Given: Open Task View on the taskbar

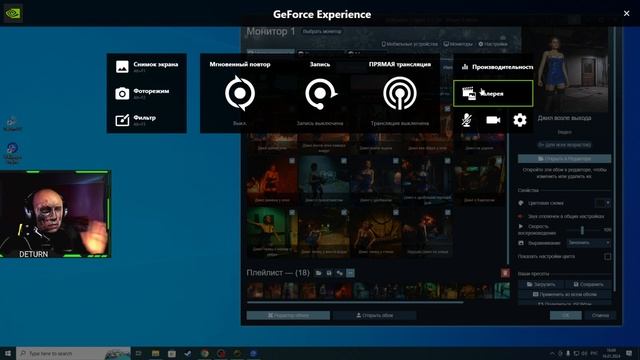Looking at the screenshot, I should pos(138,353).
